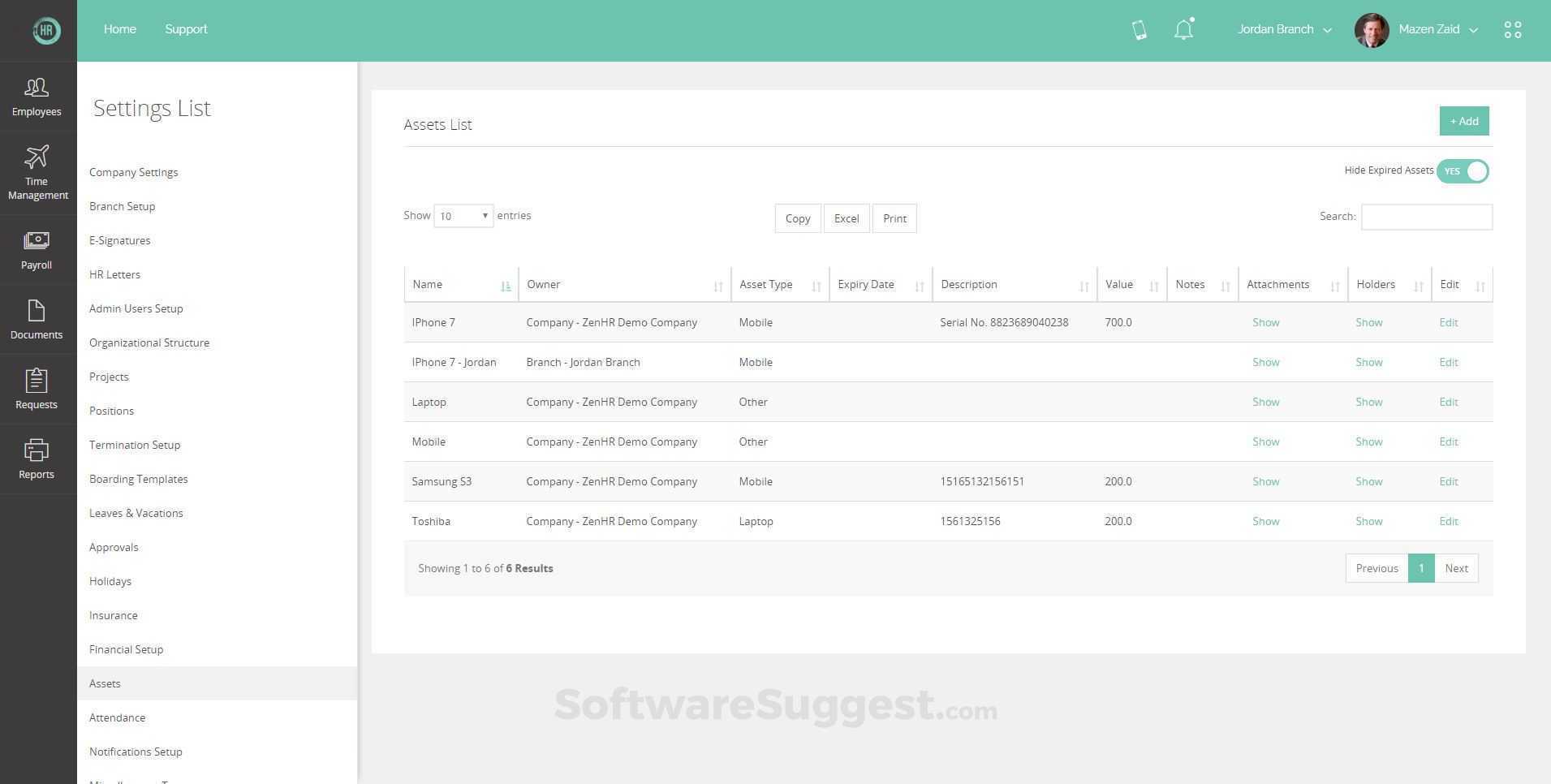The width and height of the screenshot is (1551, 784).
Task: Click the apps grid icon top right
Action: [x=1512, y=28]
